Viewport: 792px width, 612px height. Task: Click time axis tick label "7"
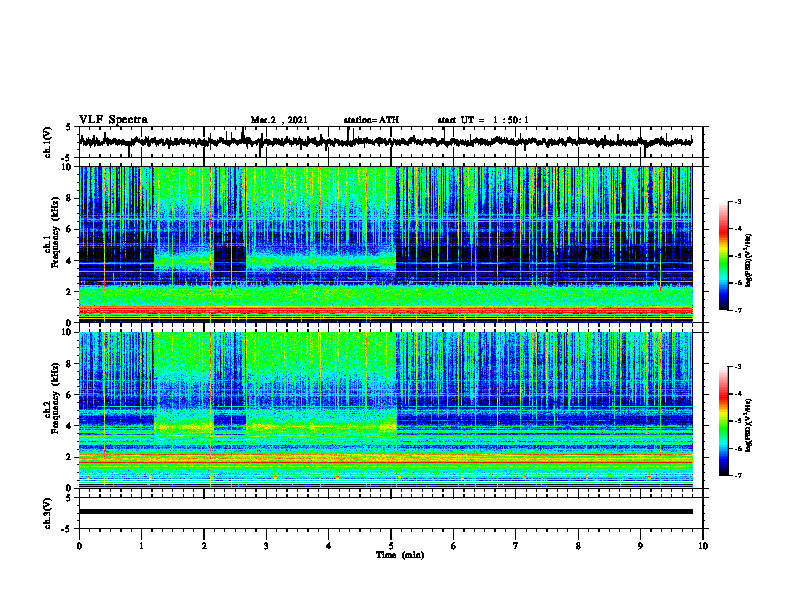tap(516, 546)
